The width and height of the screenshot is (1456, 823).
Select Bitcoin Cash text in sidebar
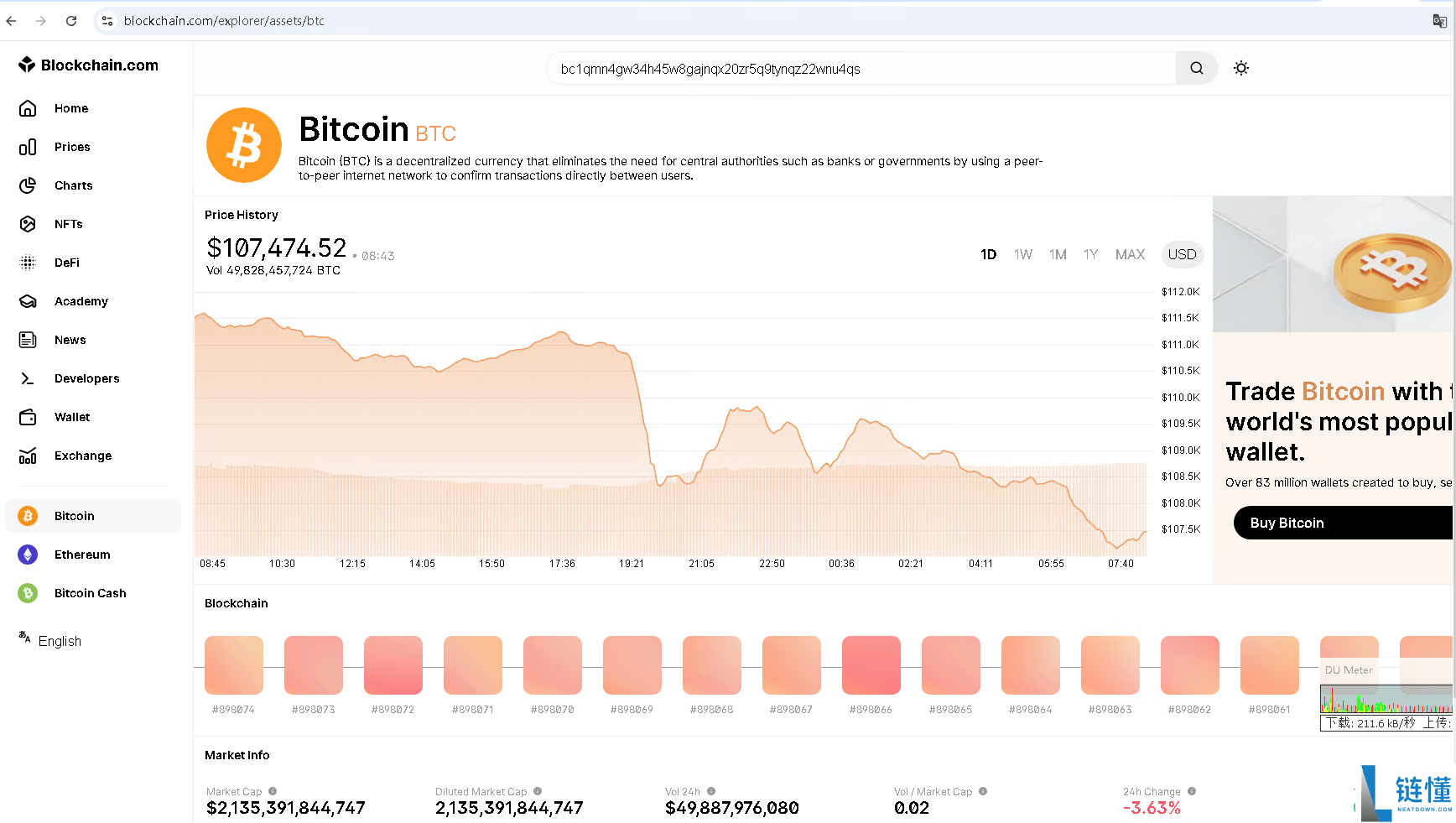click(91, 593)
